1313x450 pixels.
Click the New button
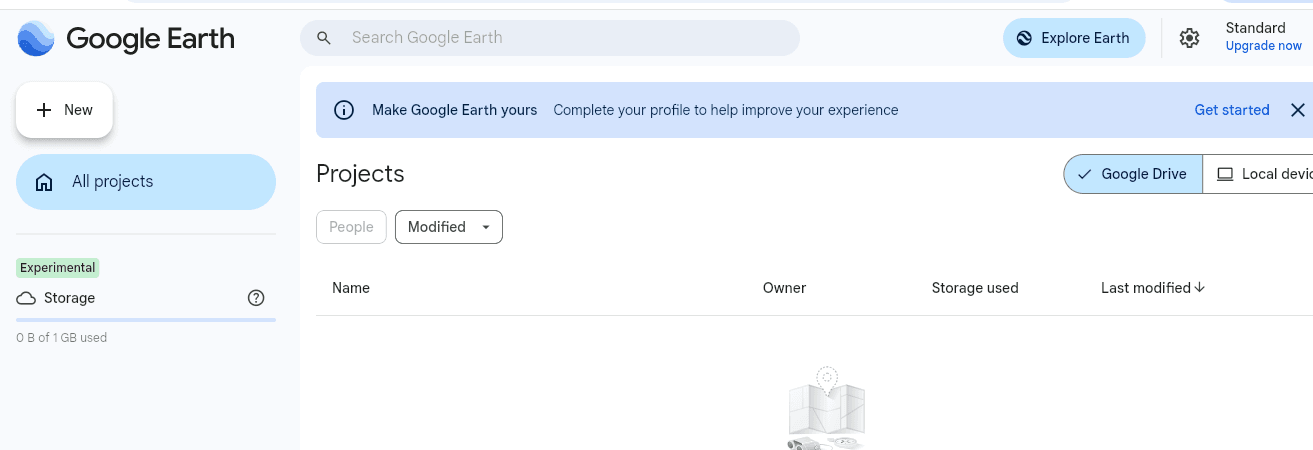64,110
